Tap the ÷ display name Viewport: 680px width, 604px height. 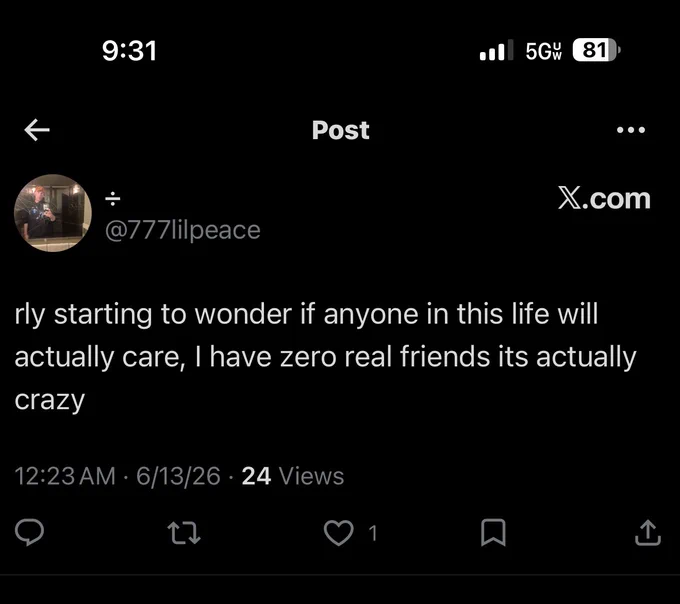coord(113,199)
